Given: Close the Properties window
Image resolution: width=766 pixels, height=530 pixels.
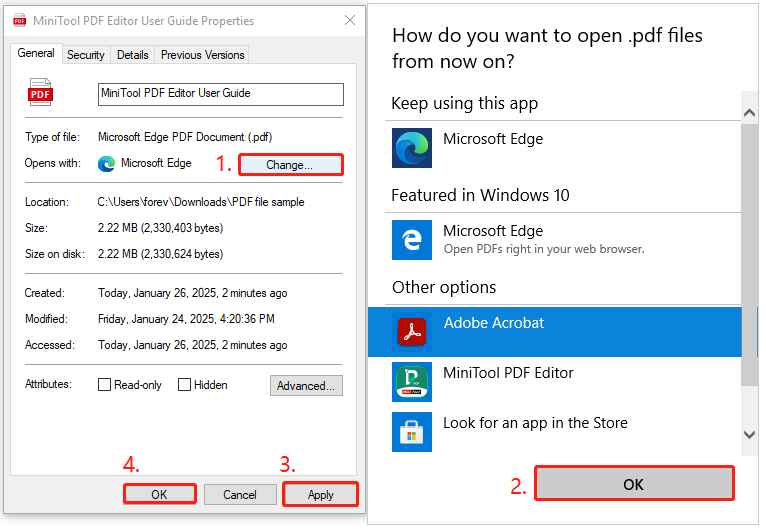Looking at the screenshot, I should (x=350, y=21).
